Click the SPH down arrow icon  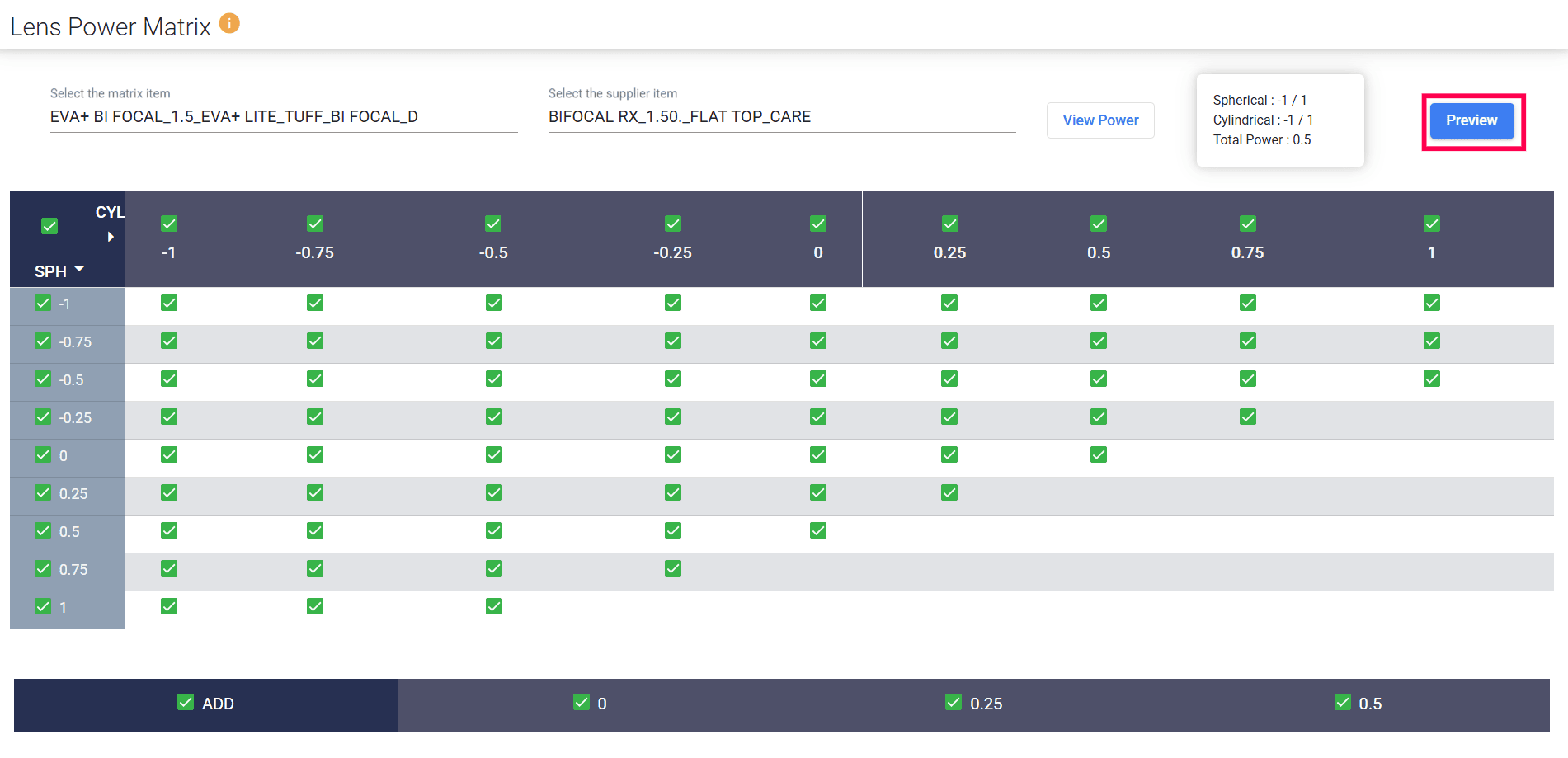[79, 270]
